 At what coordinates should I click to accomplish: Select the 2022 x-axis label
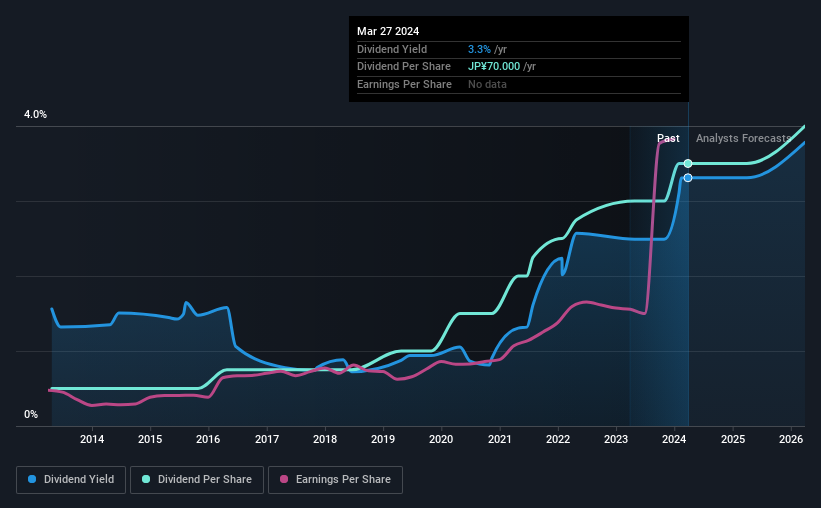pos(558,439)
